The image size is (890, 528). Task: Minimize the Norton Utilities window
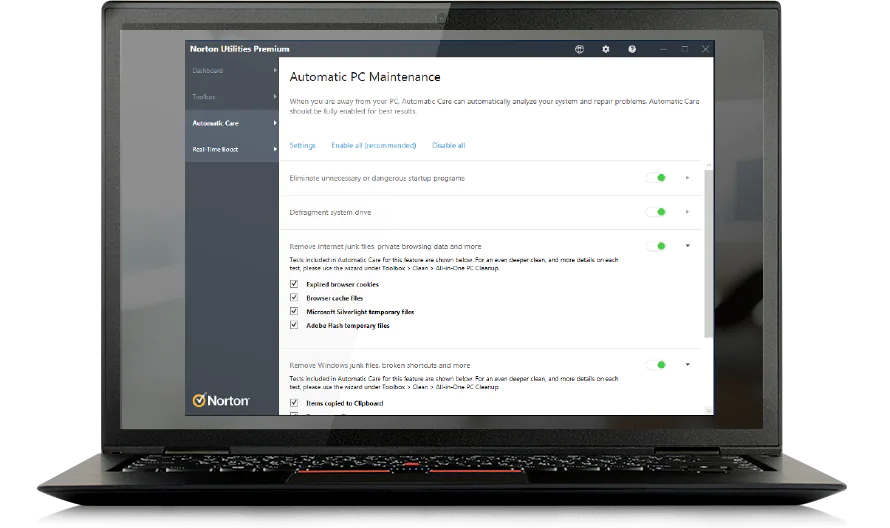tap(663, 49)
